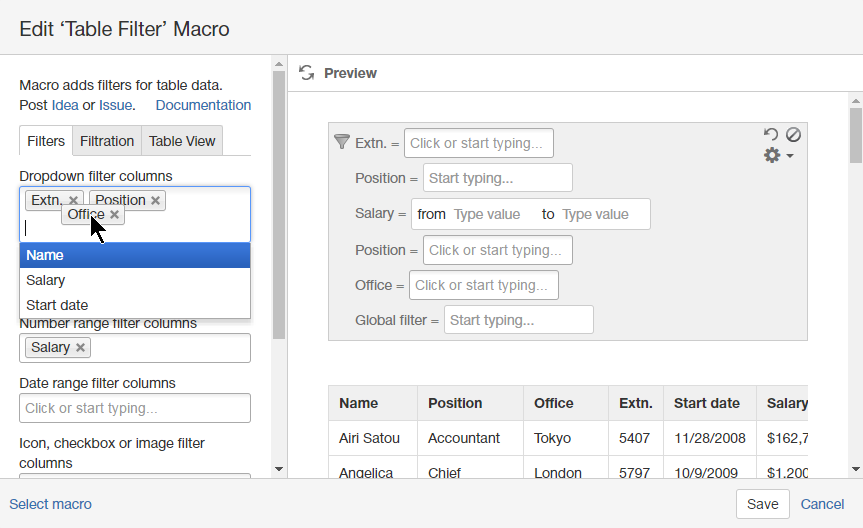Open the Documentation link

(x=203, y=105)
